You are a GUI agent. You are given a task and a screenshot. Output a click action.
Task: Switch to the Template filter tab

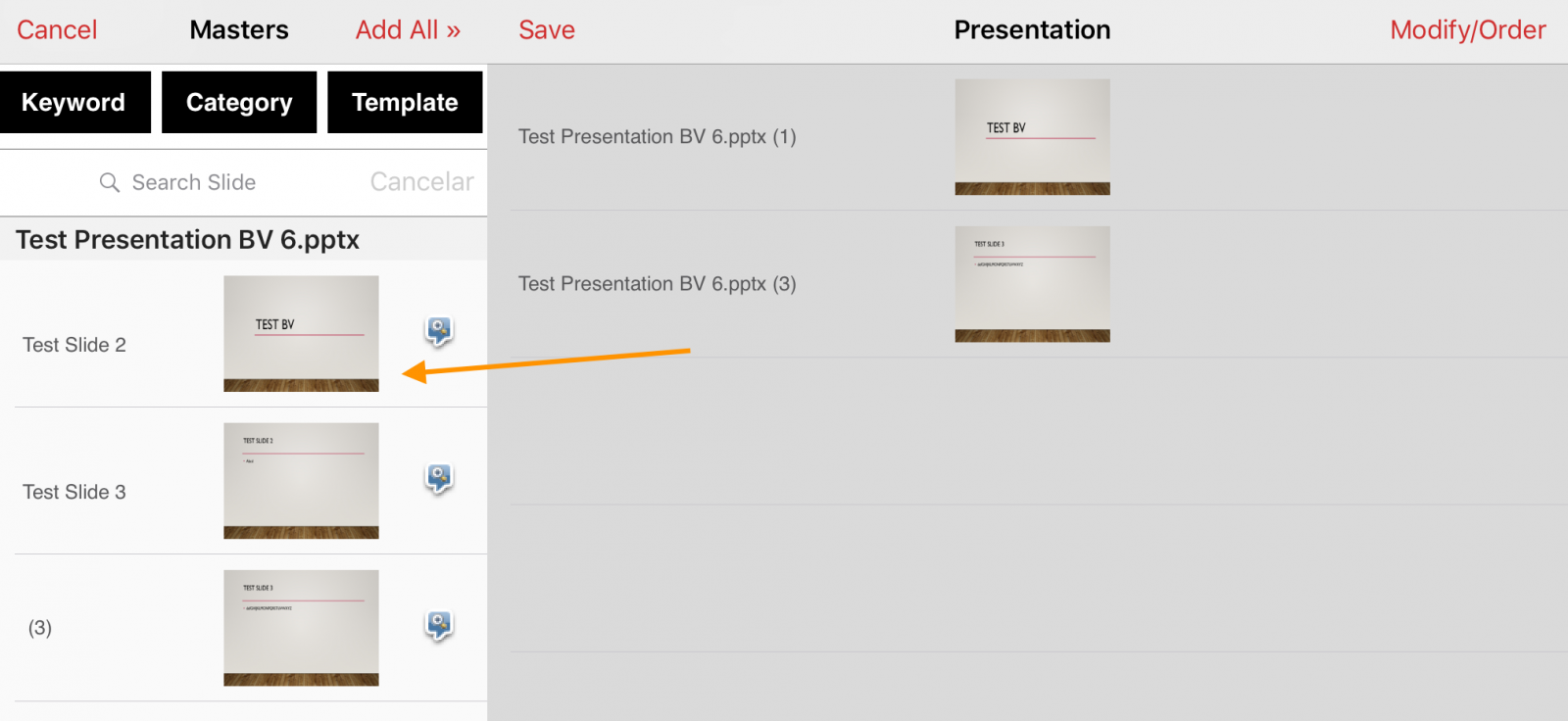click(x=405, y=102)
